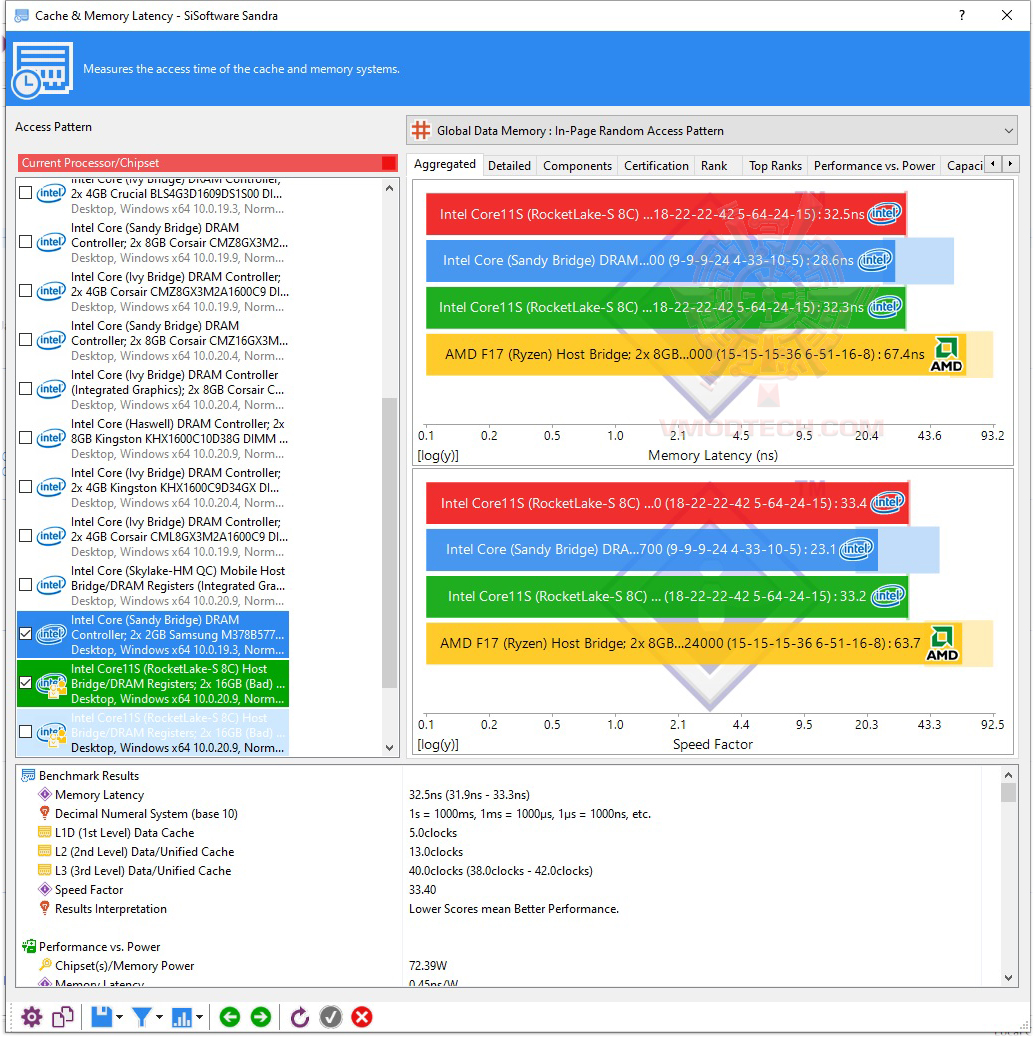Click the red RocketLake 32.5ns latency bar

point(666,214)
